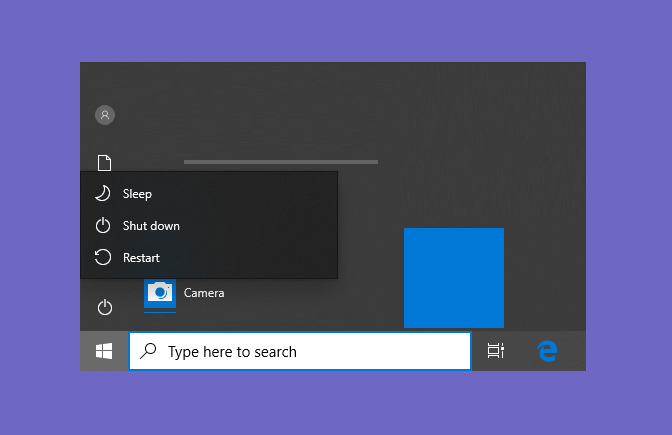Select Restart from the power menu
The height and width of the screenshot is (435, 672).
pyautogui.click(x=209, y=258)
